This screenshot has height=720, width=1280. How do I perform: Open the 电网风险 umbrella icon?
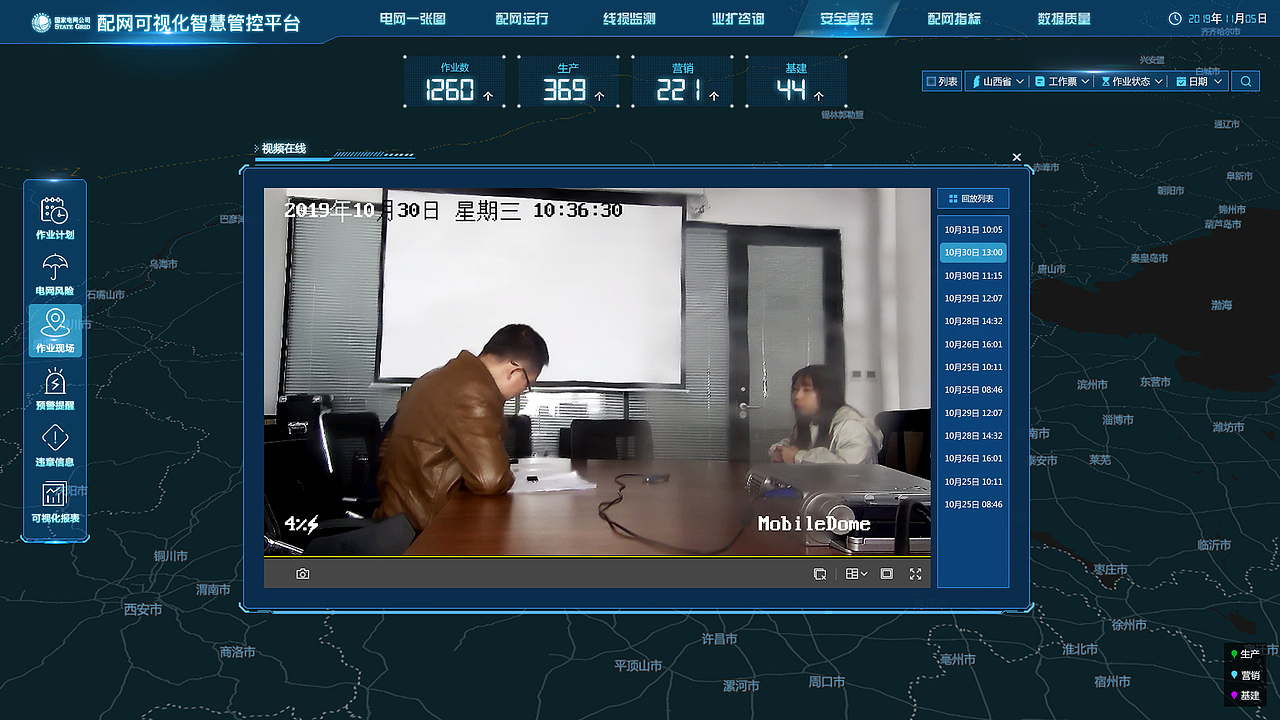55,267
